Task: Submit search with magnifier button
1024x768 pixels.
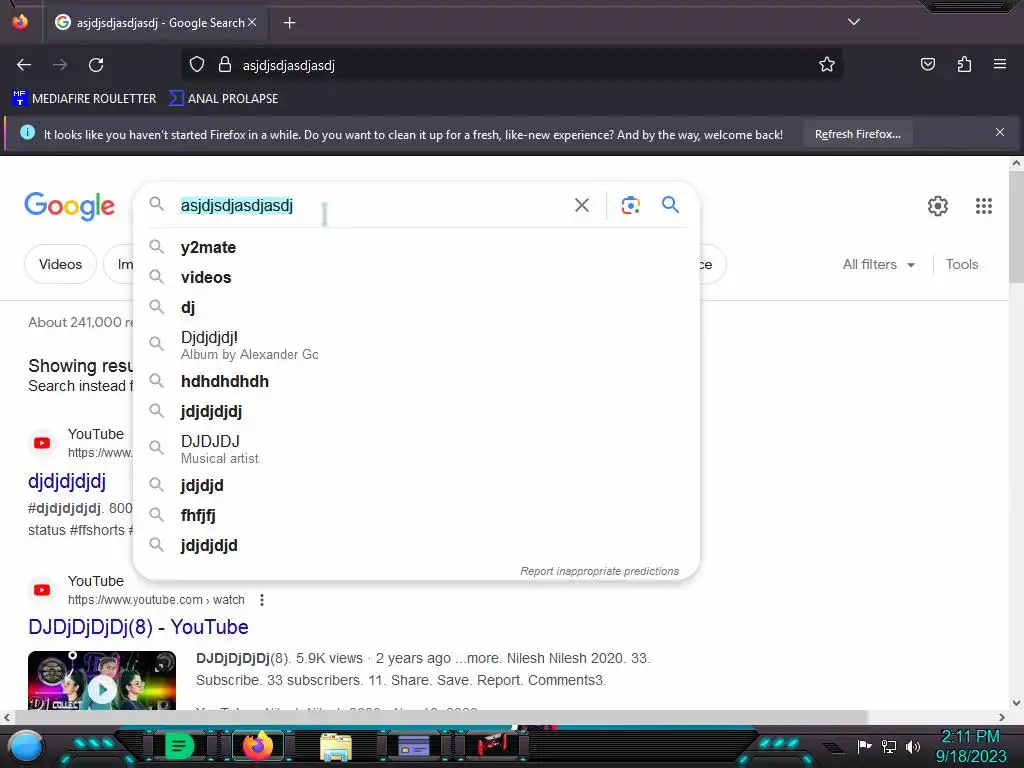Action: pyautogui.click(x=671, y=204)
